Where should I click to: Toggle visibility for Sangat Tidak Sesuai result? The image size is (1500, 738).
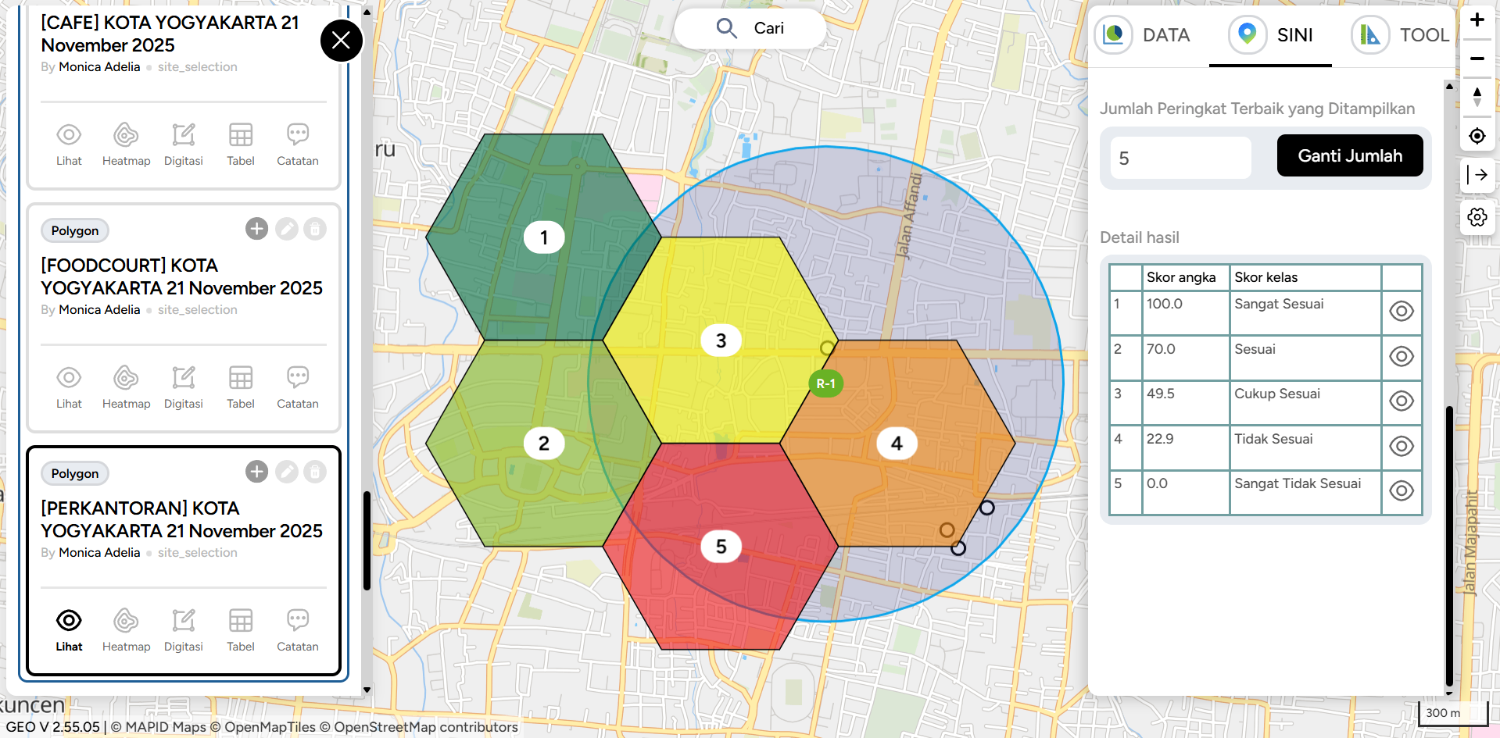[x=1401, y=492]
